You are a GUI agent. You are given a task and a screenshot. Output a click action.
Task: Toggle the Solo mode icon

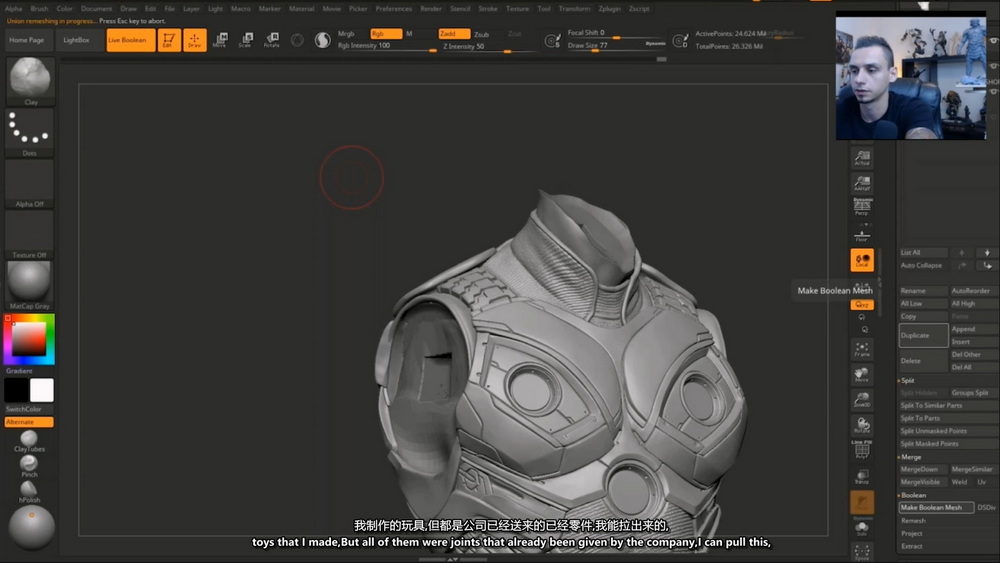click(862, 528)
